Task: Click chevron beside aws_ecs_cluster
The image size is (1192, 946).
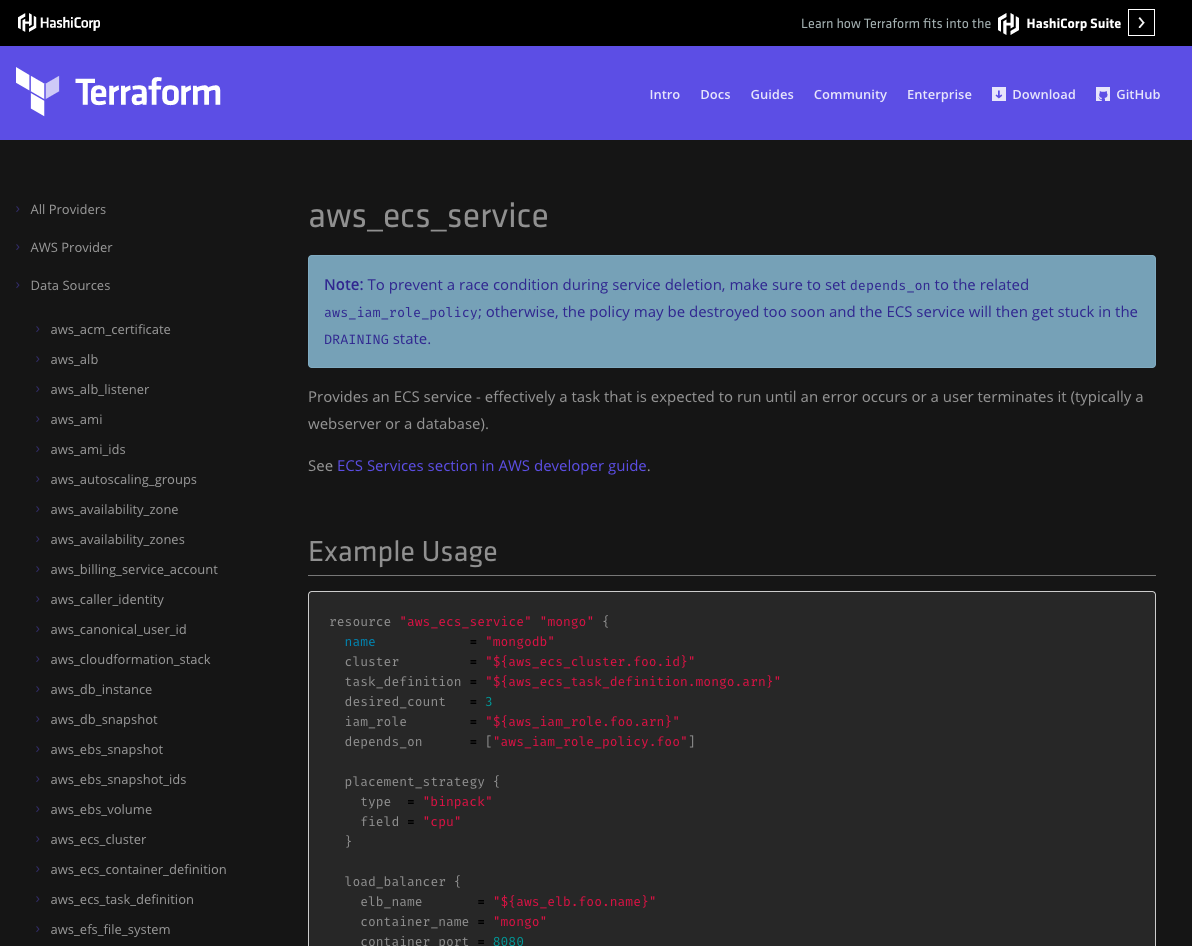Action: point(37,839)
